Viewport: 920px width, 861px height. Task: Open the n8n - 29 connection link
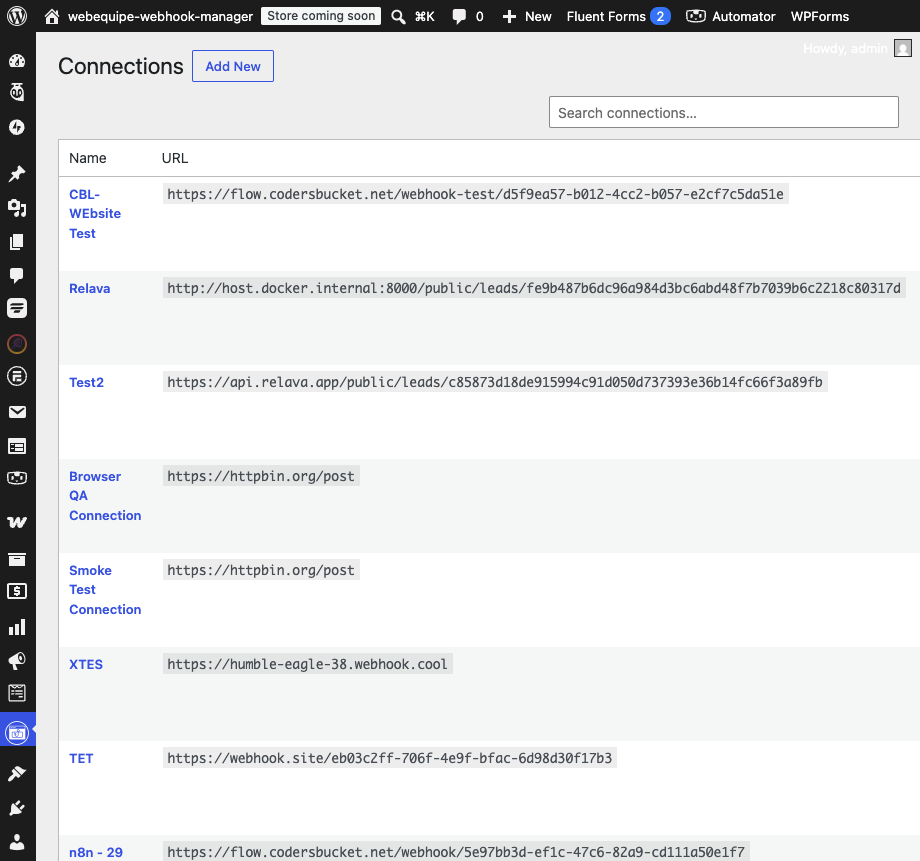[x=96, y=852]
